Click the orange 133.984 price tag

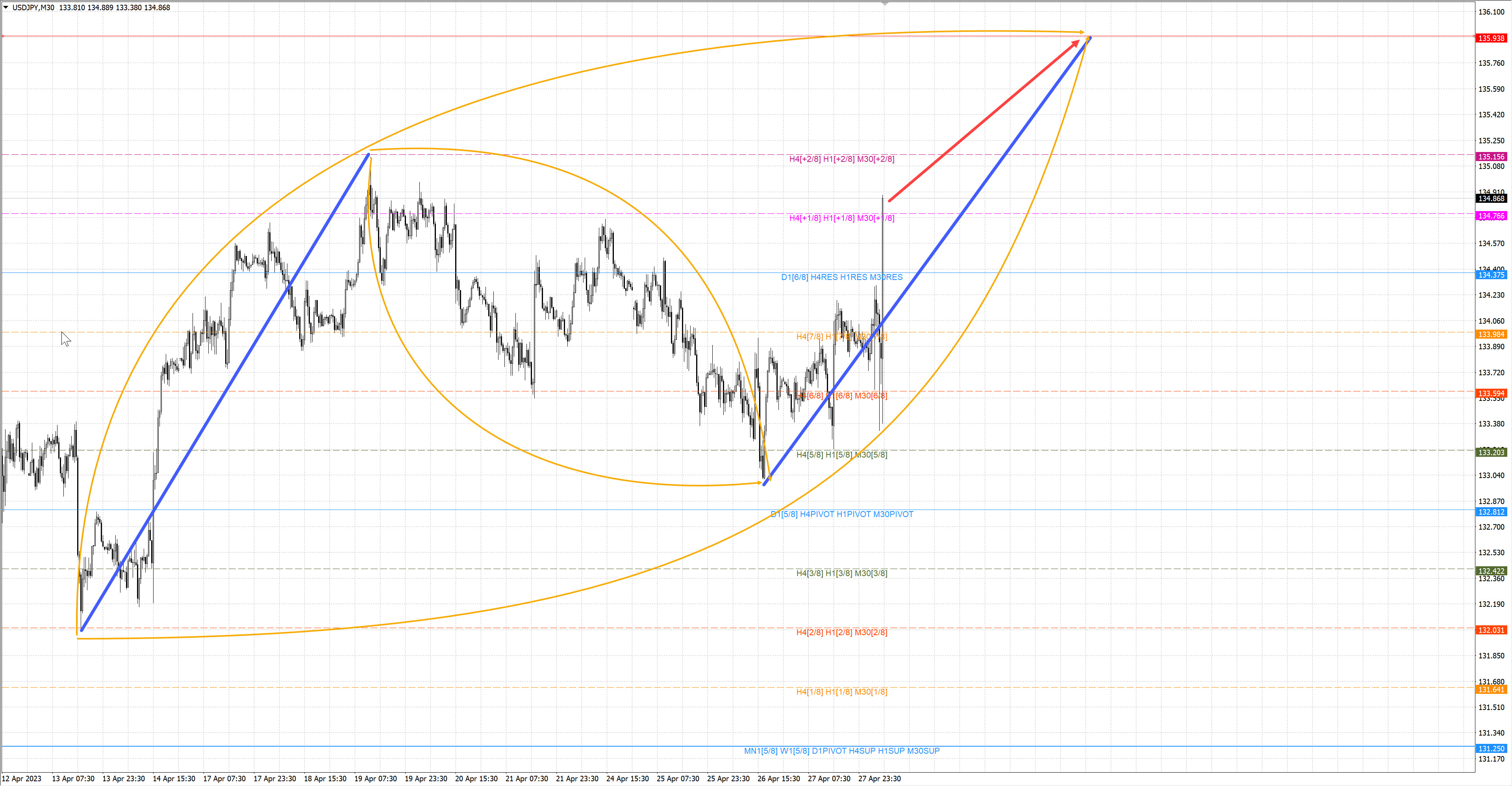pyautogui.click(x=1491, y=334)
